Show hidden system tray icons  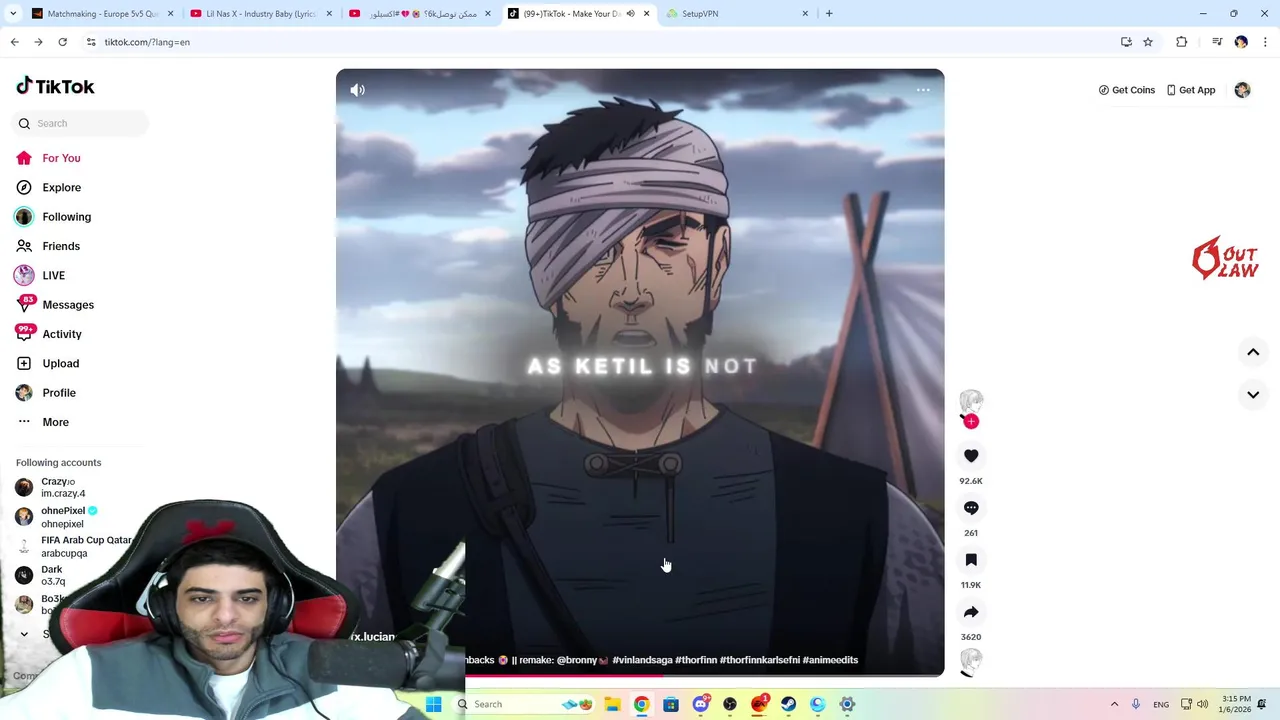[x=1114, y=704]
